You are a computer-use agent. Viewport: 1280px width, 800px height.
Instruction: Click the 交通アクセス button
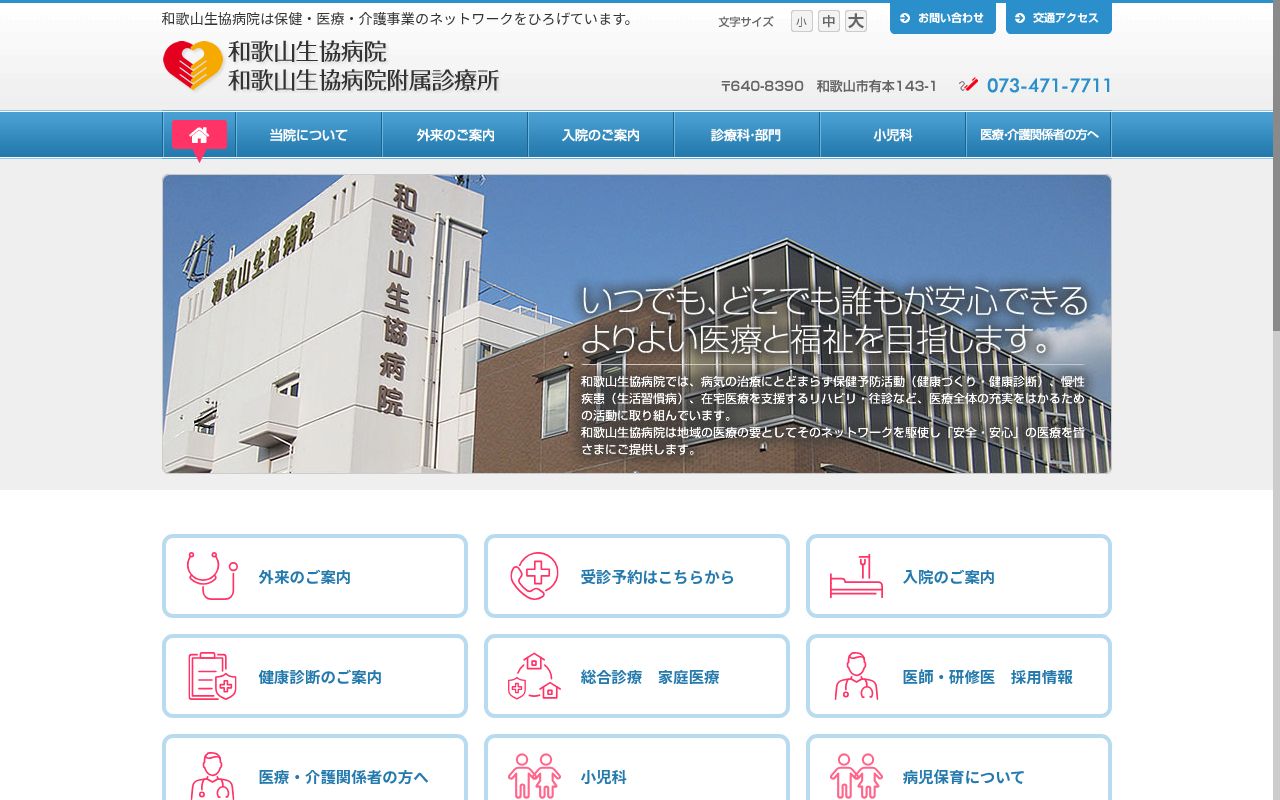click(1059, 18)
